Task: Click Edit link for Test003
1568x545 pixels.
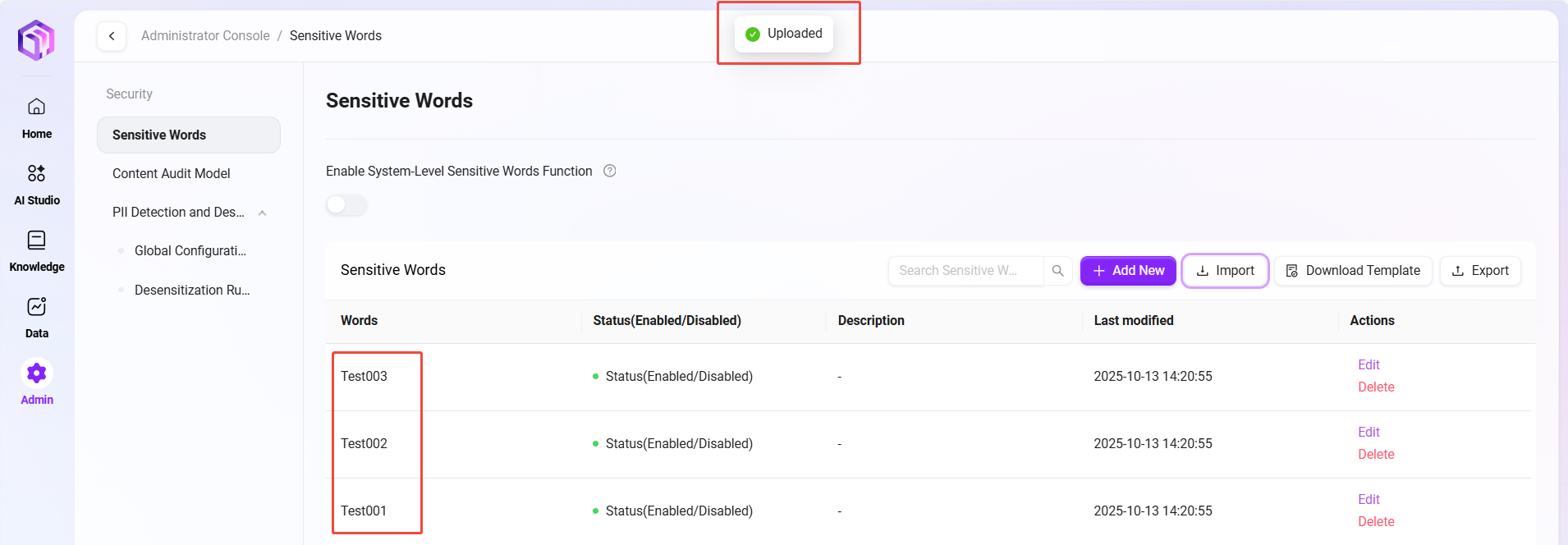Action: point(1369,364)
